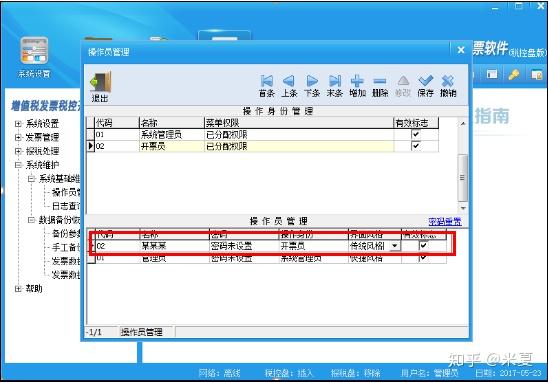Click scroll up arrow of role list
The width and height of the screenshot is (548, 383).
(x=463, y=123)
